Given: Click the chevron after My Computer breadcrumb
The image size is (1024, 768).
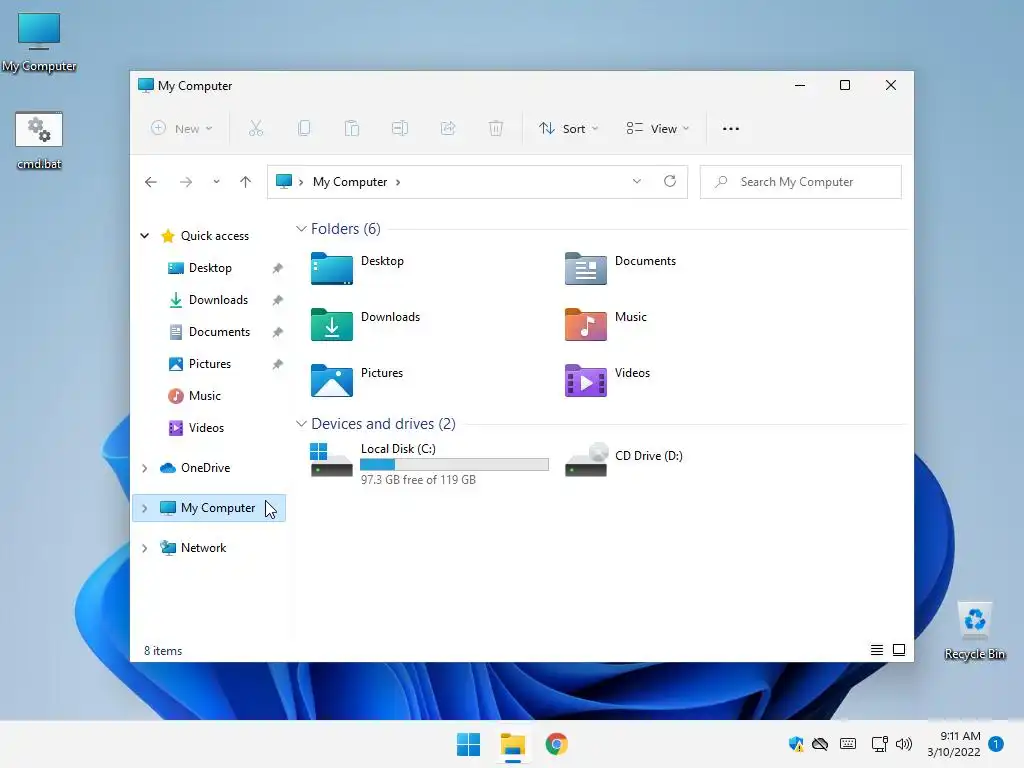Looking at the screenshot, I should 398,182.
